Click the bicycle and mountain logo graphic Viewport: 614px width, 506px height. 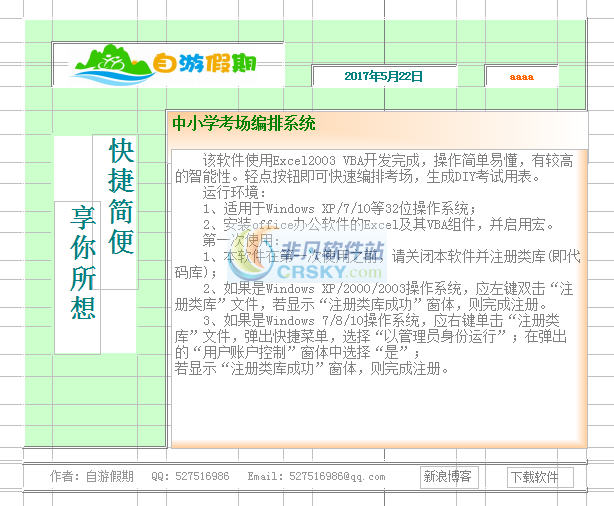(x=111, y=63)
